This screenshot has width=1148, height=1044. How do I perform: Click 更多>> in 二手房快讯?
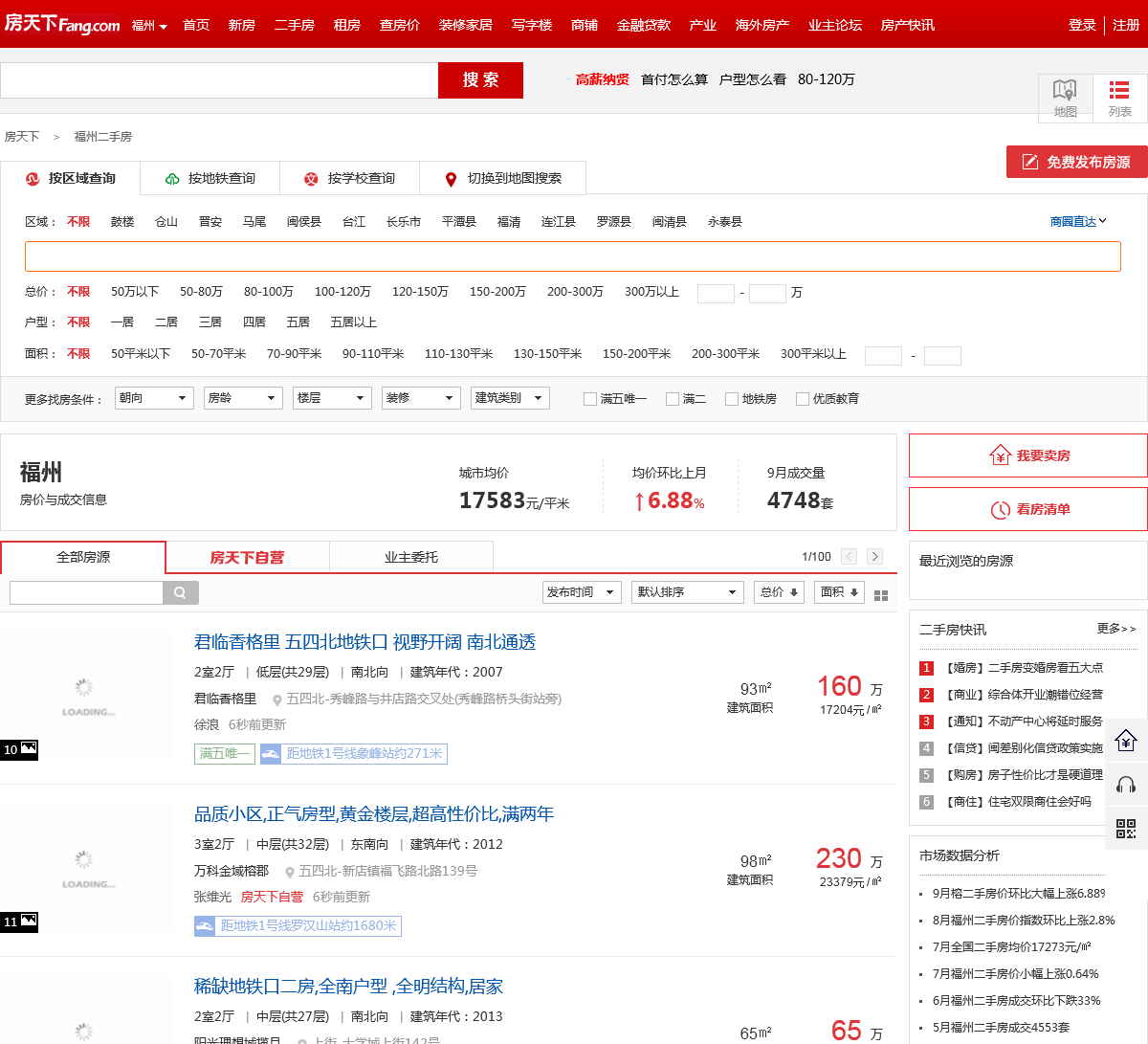tap(1116, 629)
